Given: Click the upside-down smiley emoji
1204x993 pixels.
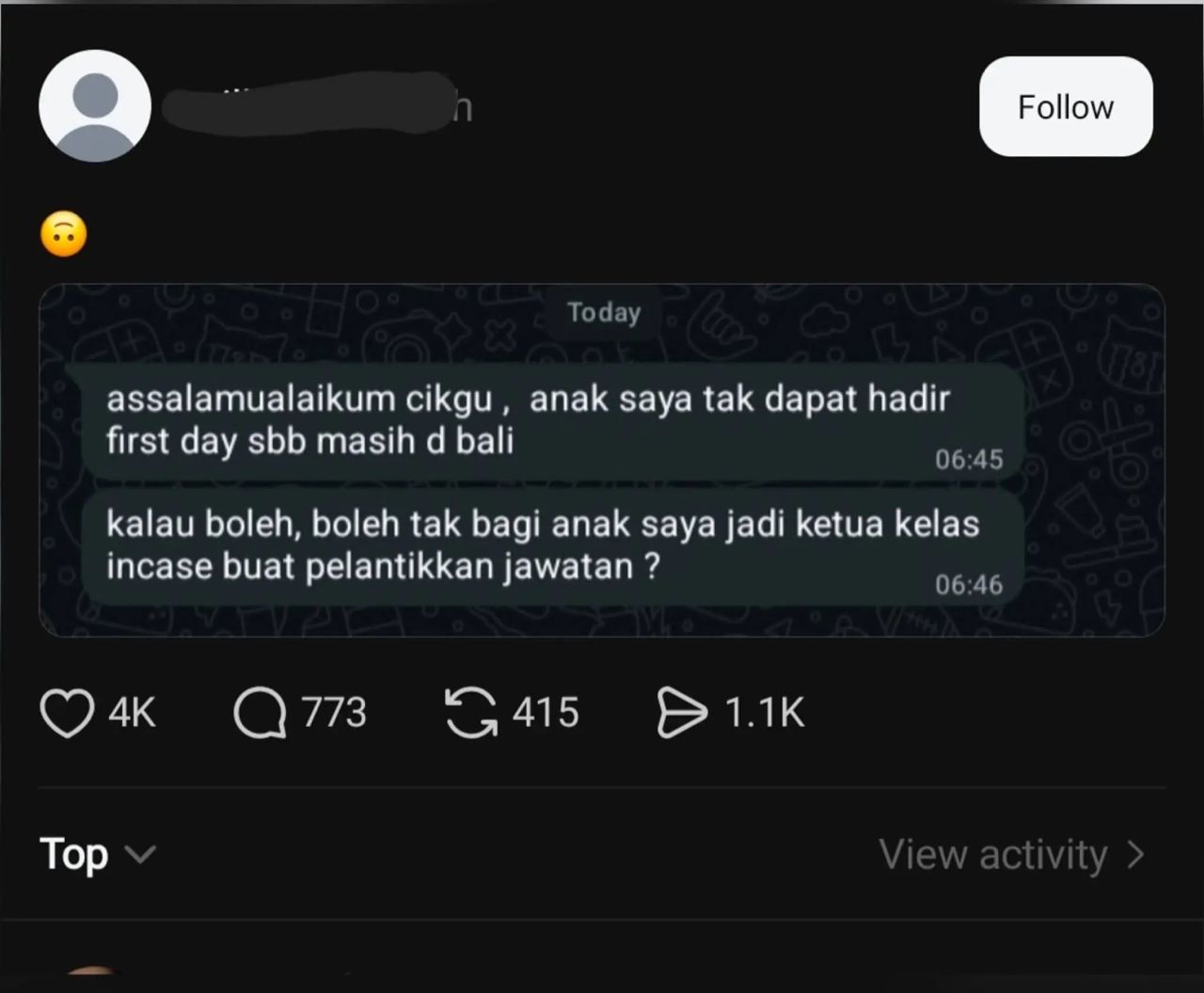Looking at the screenshot, I should (64, 234).
